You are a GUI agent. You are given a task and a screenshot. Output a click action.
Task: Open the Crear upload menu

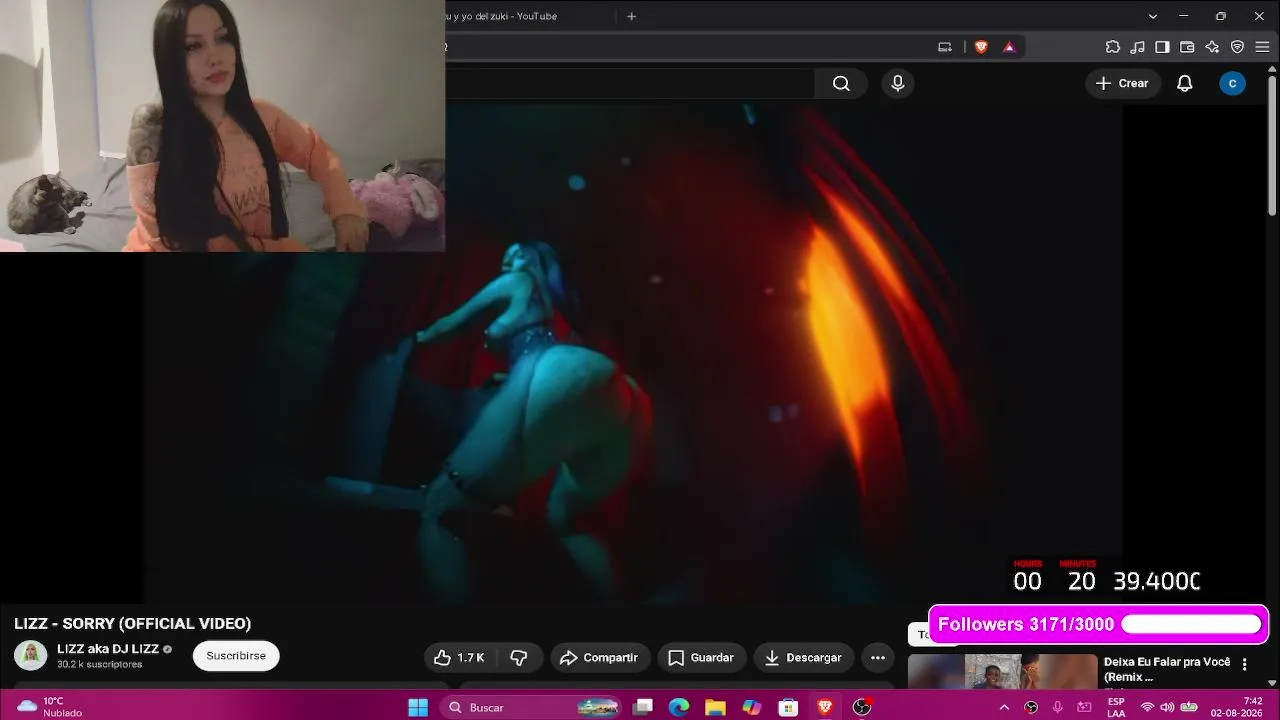[1122, 84]
